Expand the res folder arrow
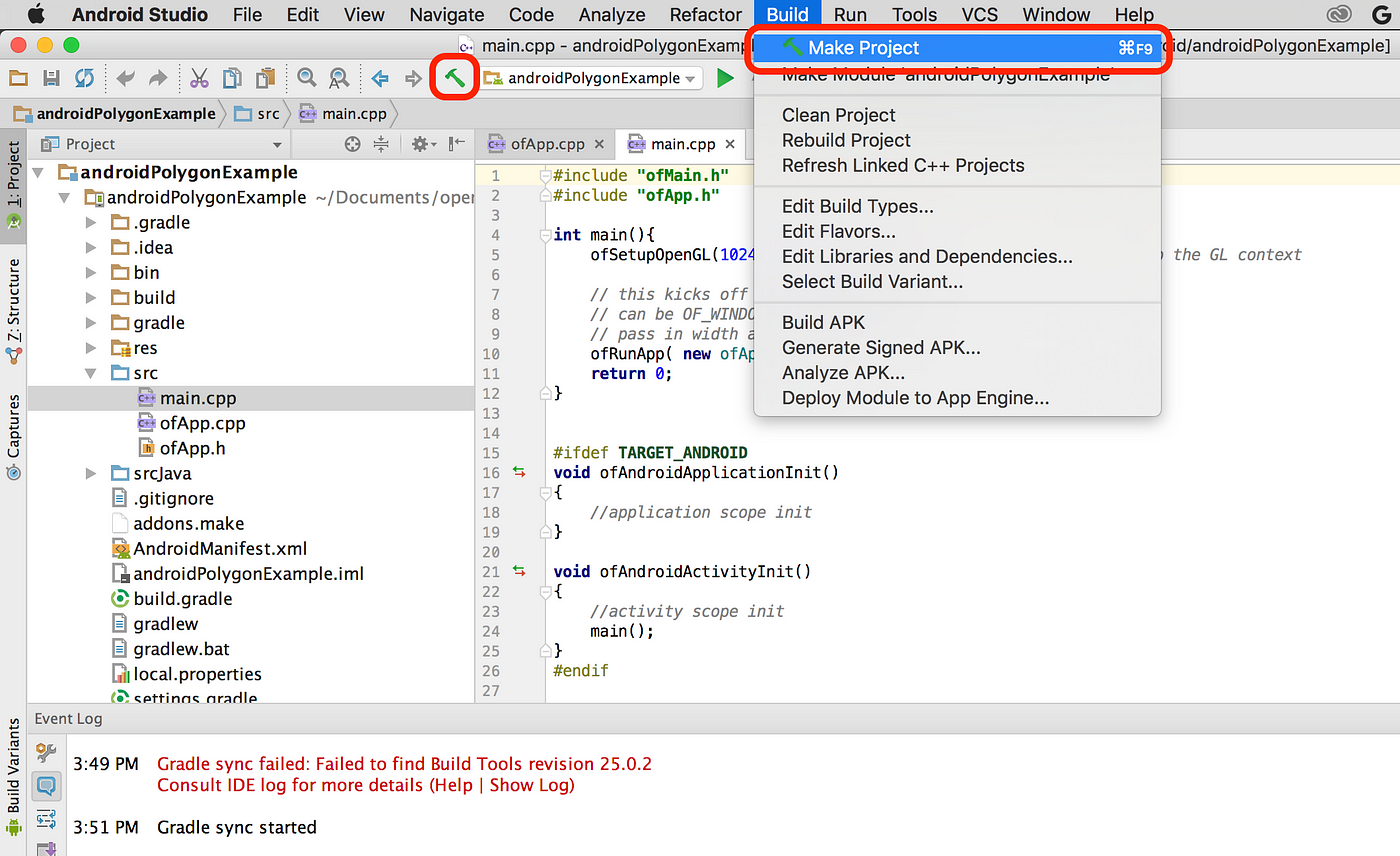 pyautogui.click(x=91, y=348)
